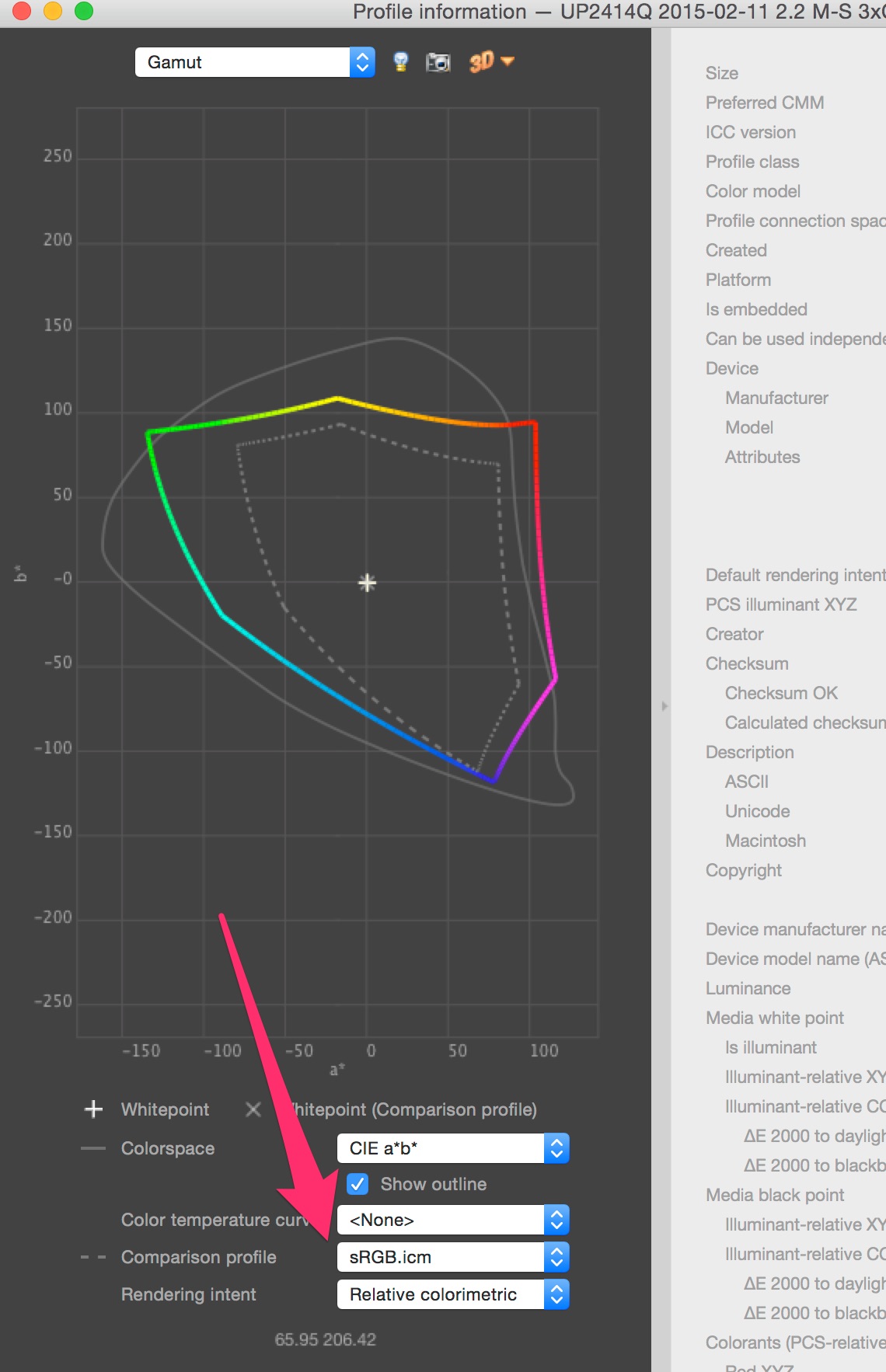The height and width of the screenshot is (1372, 886).
Task: Click the comparison whitepoint X legend icon
Action: (x=253, y=1109)
